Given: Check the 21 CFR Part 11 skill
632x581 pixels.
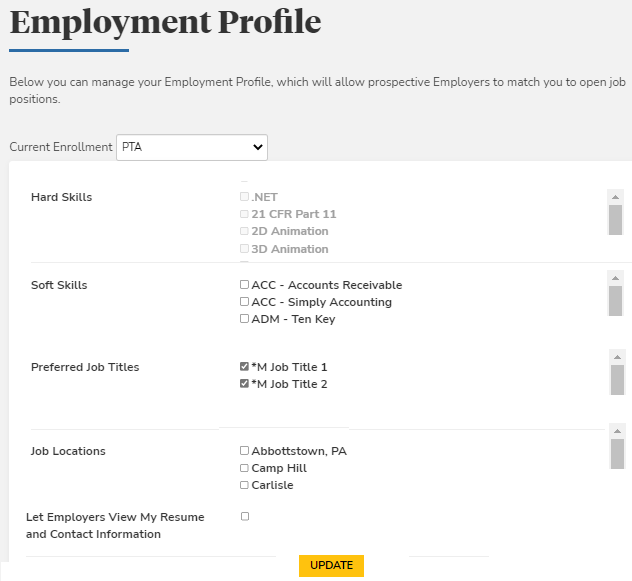Looking at the screenshot, I should click(244, 214).
